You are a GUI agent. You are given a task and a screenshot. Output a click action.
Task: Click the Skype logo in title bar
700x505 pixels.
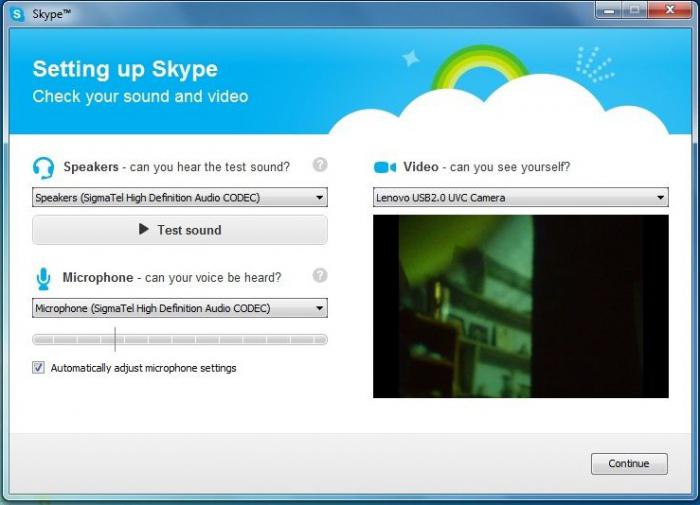tap(17, 14)
